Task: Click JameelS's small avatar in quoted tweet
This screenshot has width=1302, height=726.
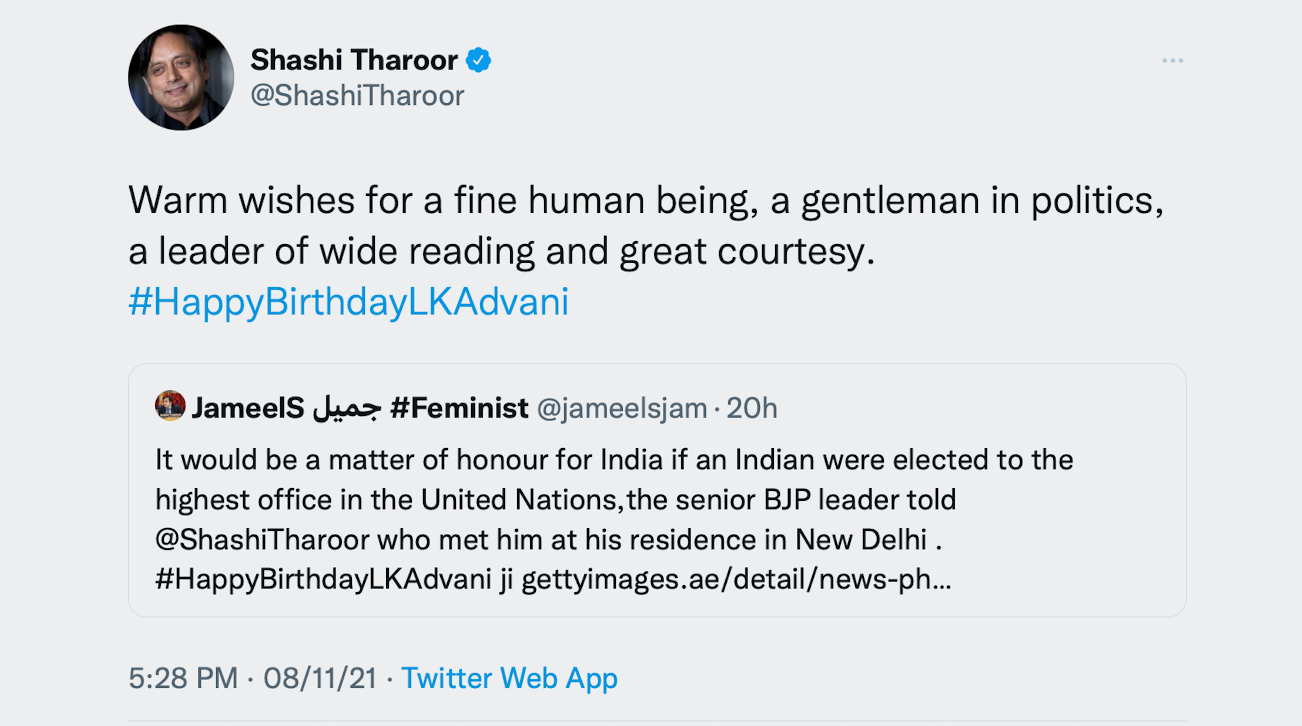Action: coord(170,407)
